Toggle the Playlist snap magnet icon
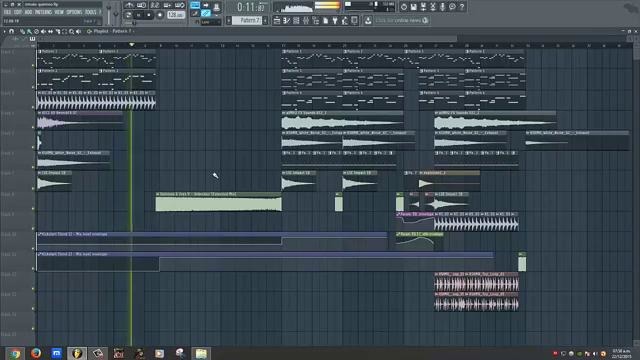 [11, 31]
